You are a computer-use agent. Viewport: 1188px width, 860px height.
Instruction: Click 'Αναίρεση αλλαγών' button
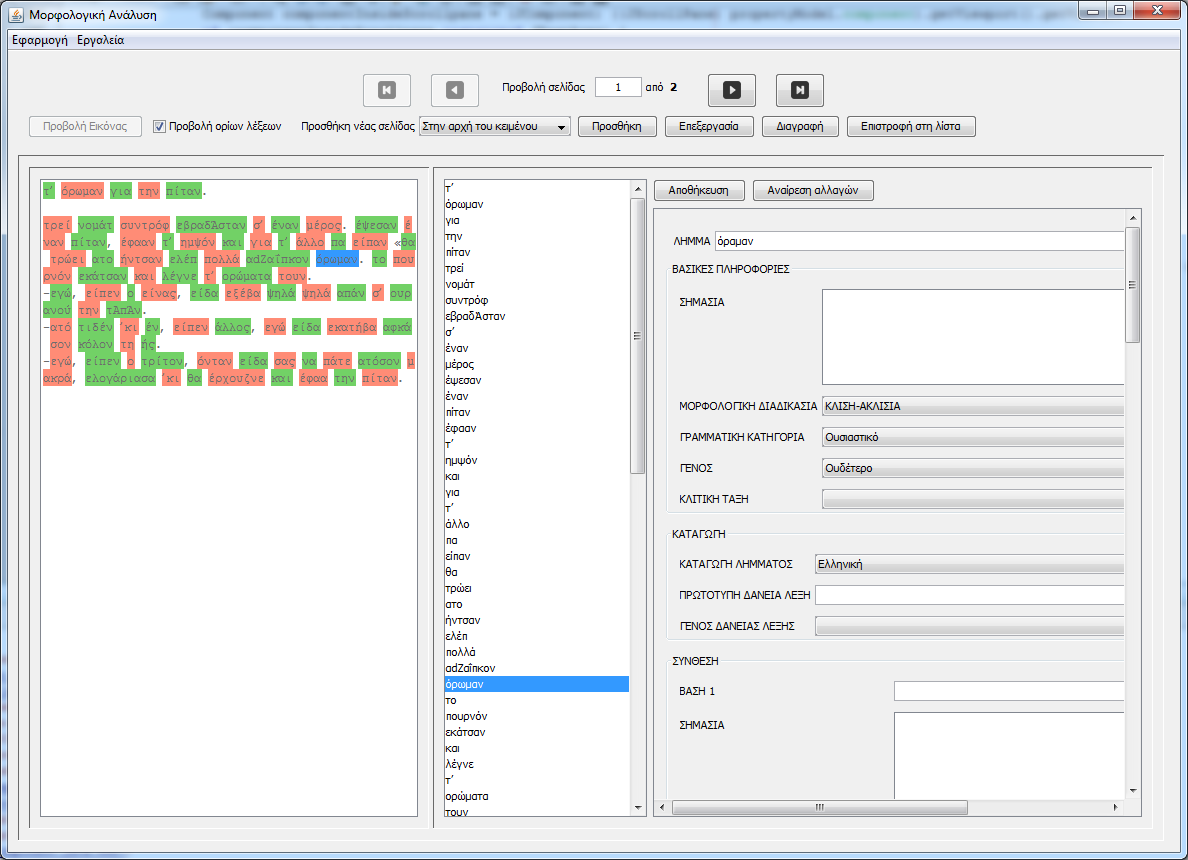point(813,190)
